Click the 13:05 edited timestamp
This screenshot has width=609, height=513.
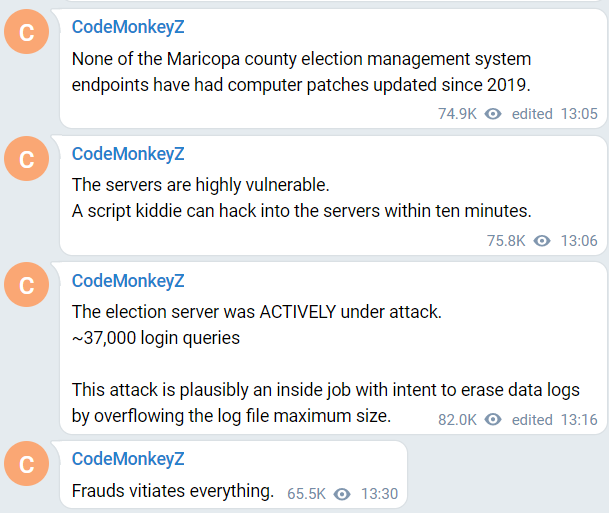click(555, 114)
